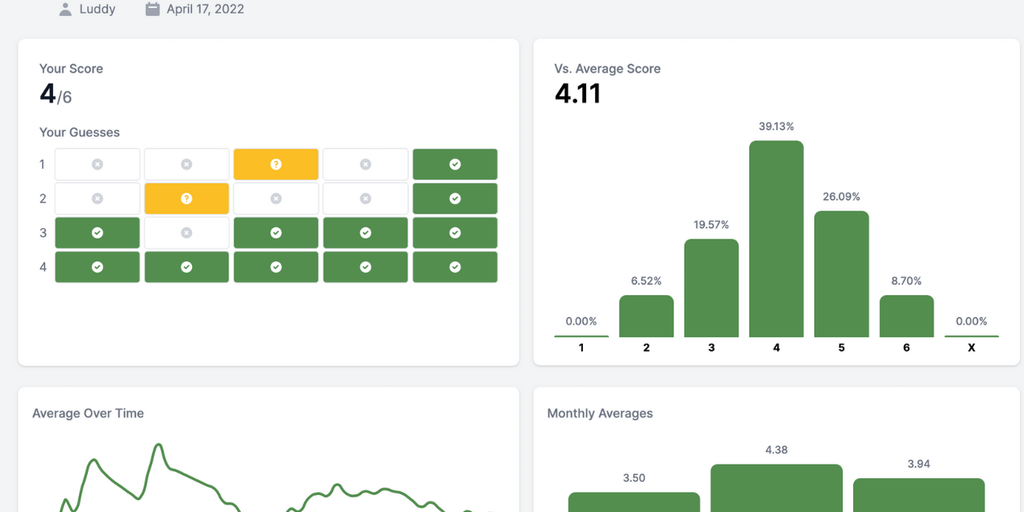Click the first green checkmark in row 3
1024x512 pixels.
pos(97,233)
